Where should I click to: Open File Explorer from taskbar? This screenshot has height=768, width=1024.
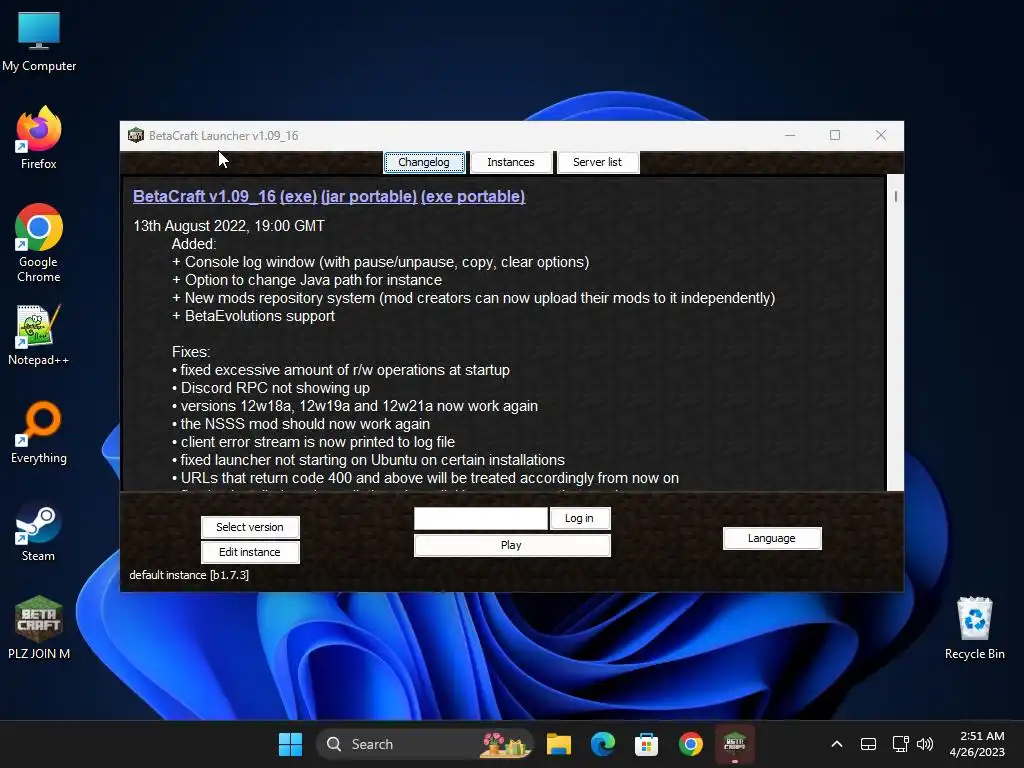558,744
